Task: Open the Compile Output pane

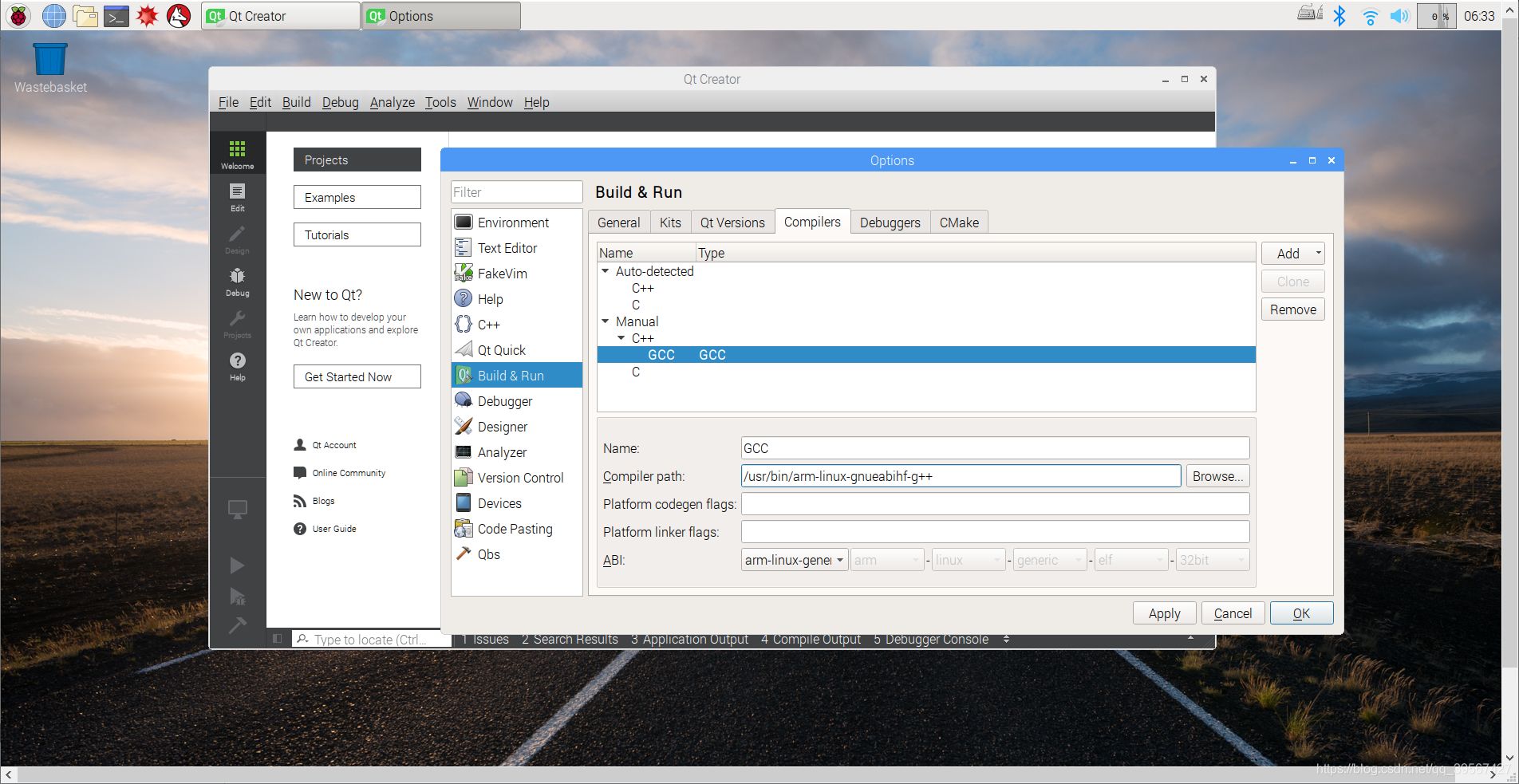Action: click(811, 639)
